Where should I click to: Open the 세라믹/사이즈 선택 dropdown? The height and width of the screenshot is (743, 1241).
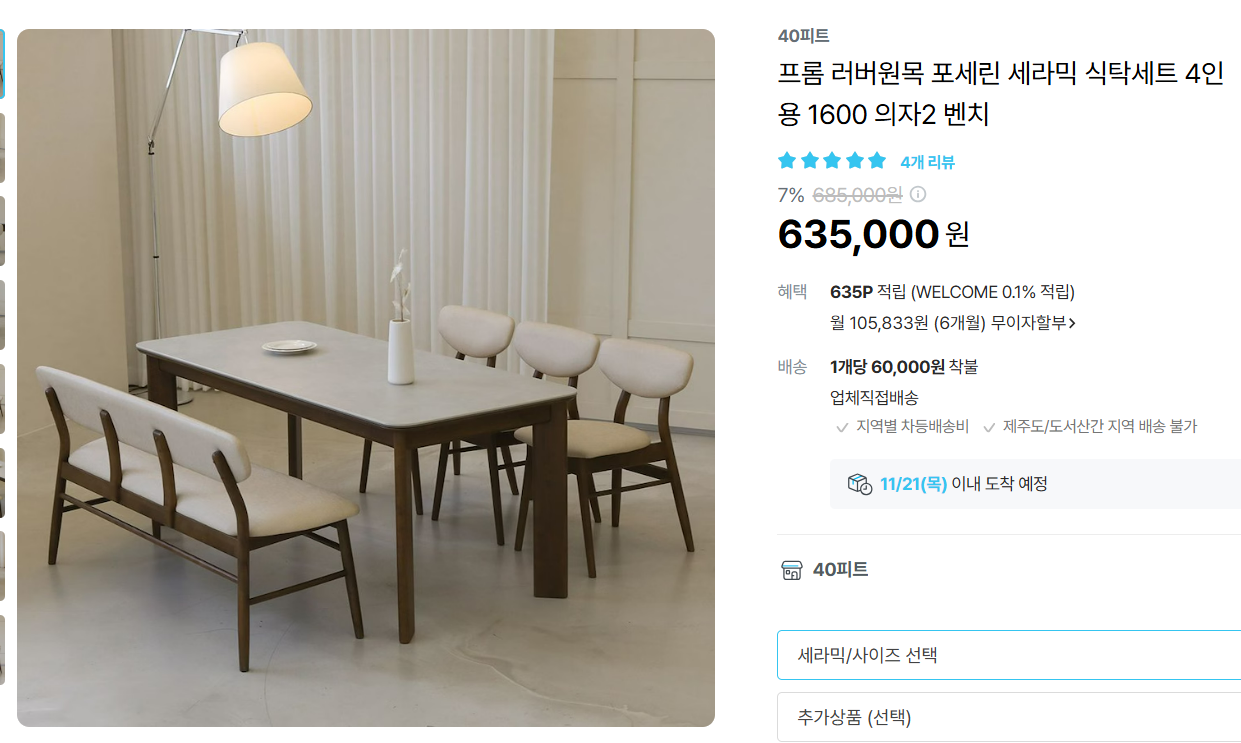(1009, 655)
